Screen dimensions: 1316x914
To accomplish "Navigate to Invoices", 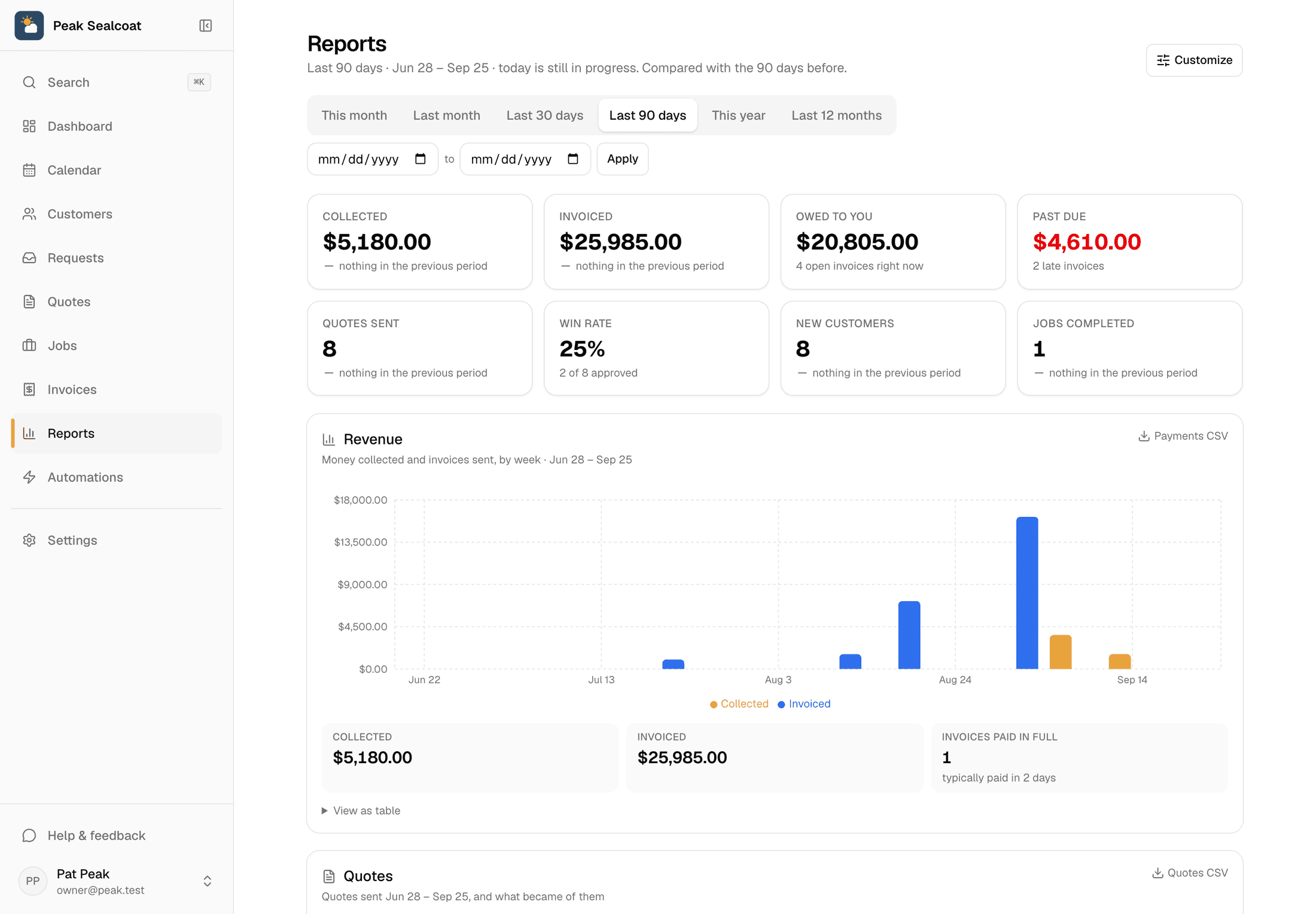I will 117,389.
